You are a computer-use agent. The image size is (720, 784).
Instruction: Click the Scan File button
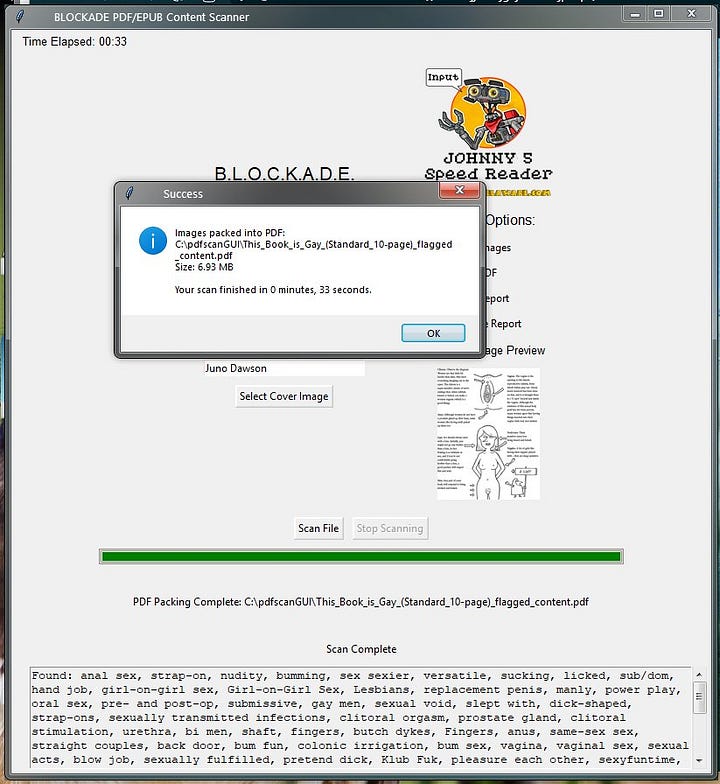pyautogui.click(x=318, y=528)
